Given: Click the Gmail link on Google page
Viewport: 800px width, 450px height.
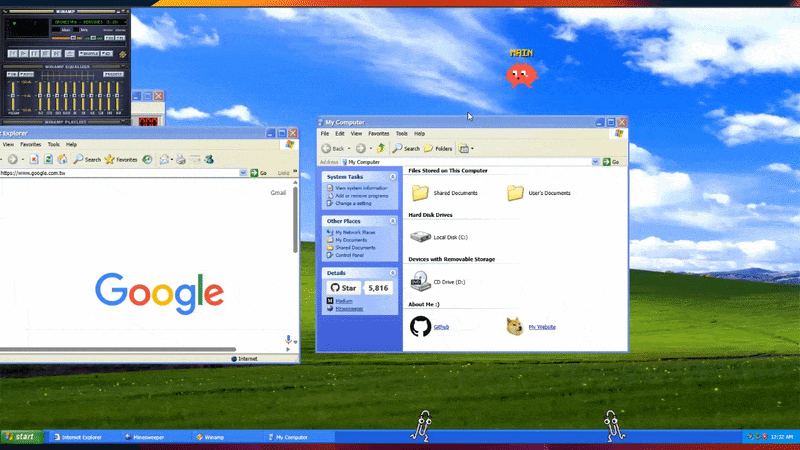Looking at the screenshot, I should (278, 192).
